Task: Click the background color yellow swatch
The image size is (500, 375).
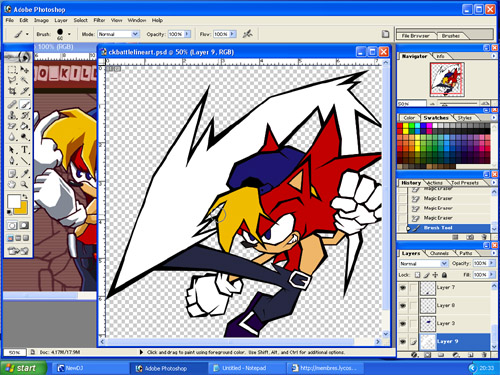Action: (x=23, y=208)
